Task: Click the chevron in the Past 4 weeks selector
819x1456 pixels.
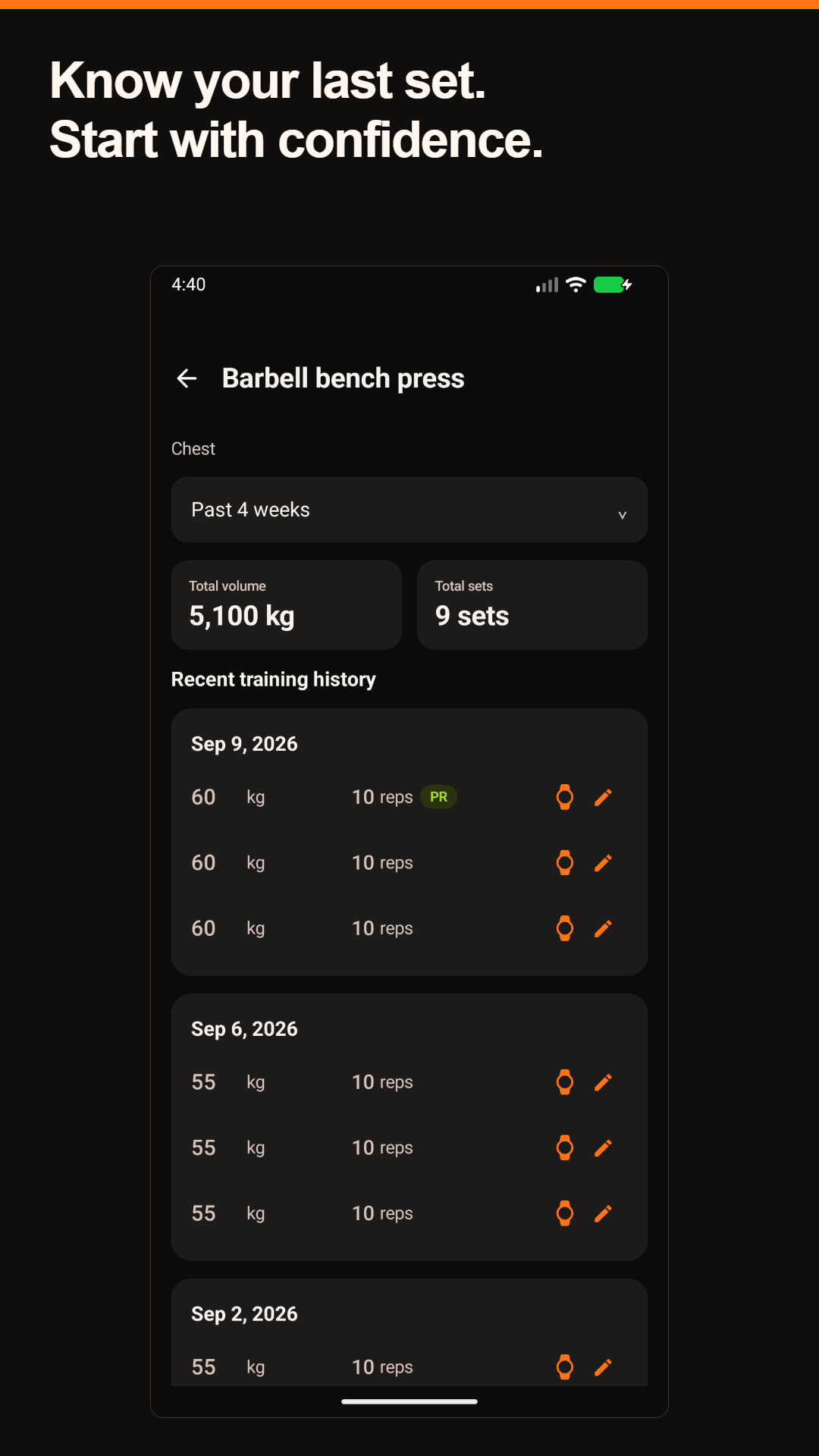Action: click(622, 515)
